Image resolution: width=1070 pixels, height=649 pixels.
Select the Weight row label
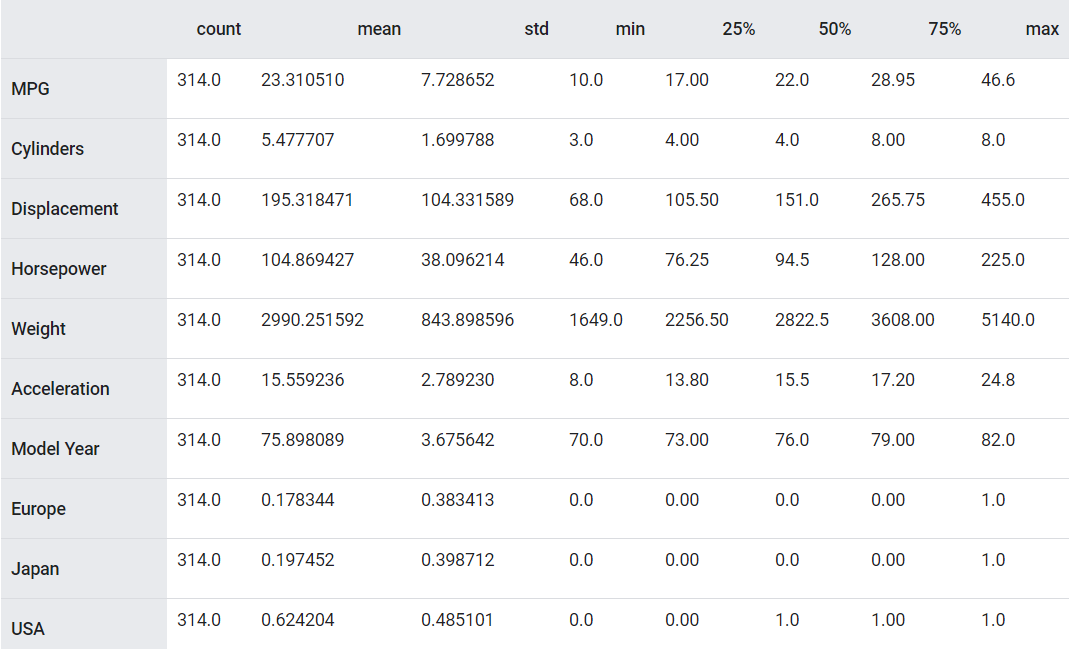pos(38,329)
